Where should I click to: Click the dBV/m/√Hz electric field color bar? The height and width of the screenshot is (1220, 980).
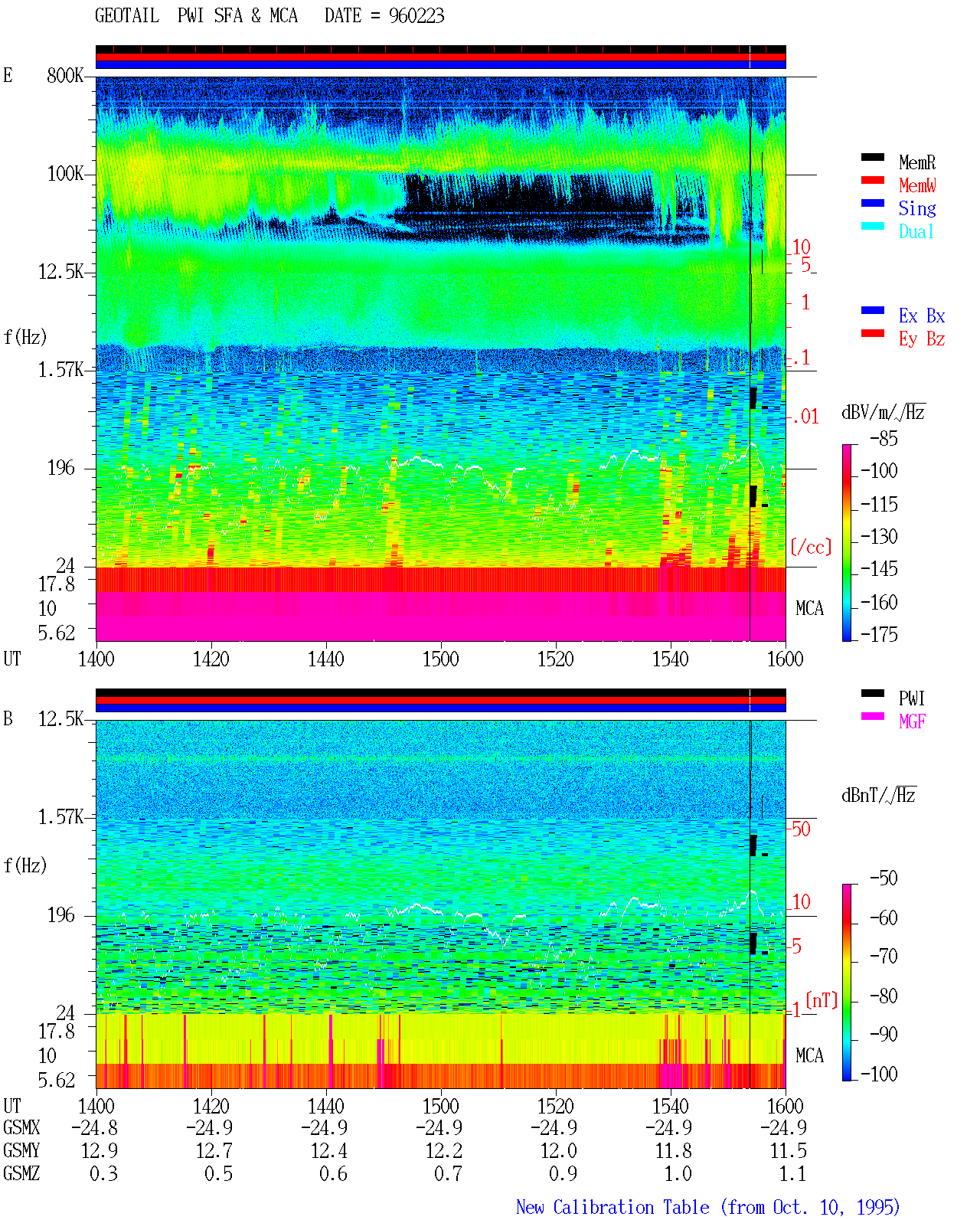pyautogui.click(x=847, y=542)
